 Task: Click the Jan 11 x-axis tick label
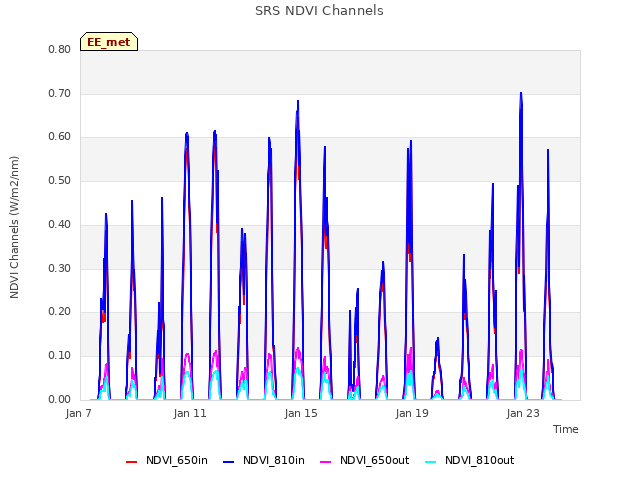pyautogui.click(x=190, y=413)
